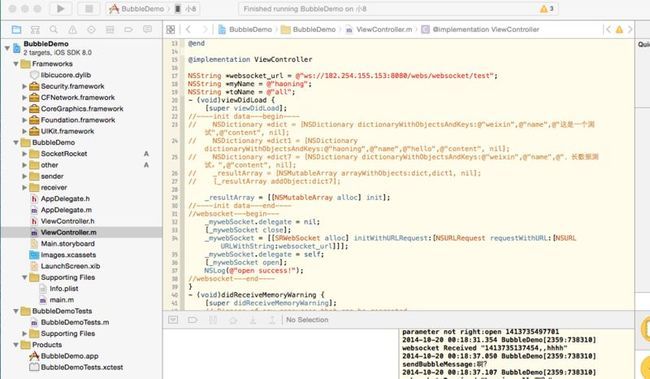Viewport: 650px width, 379px height.
Task: Open @implementation ViewController symbol menu
Action: point(480,29)
